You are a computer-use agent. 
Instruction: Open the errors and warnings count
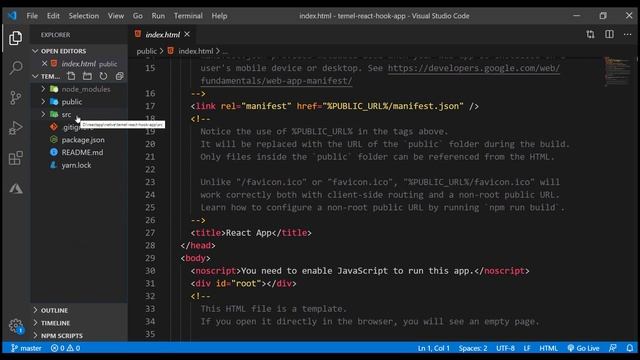click(x=65, y=348)
